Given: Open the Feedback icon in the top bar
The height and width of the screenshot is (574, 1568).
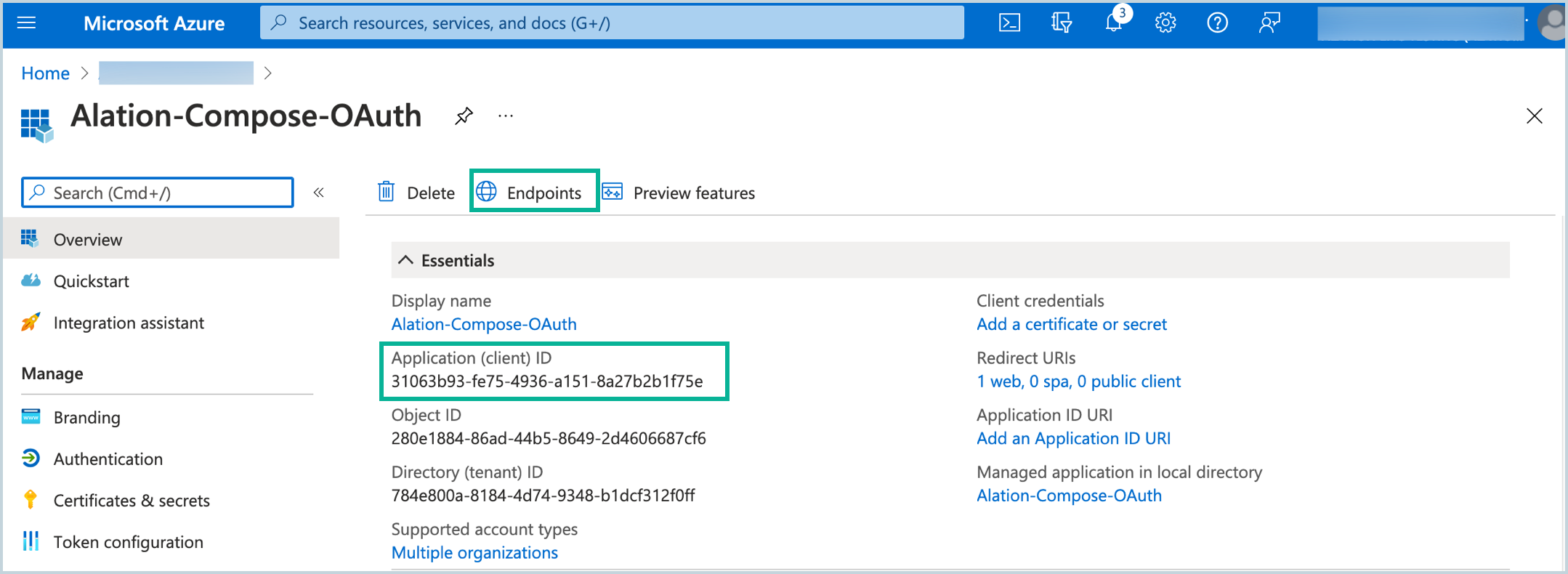Looking at the screenshot, I should click(x=1269, y=23).
